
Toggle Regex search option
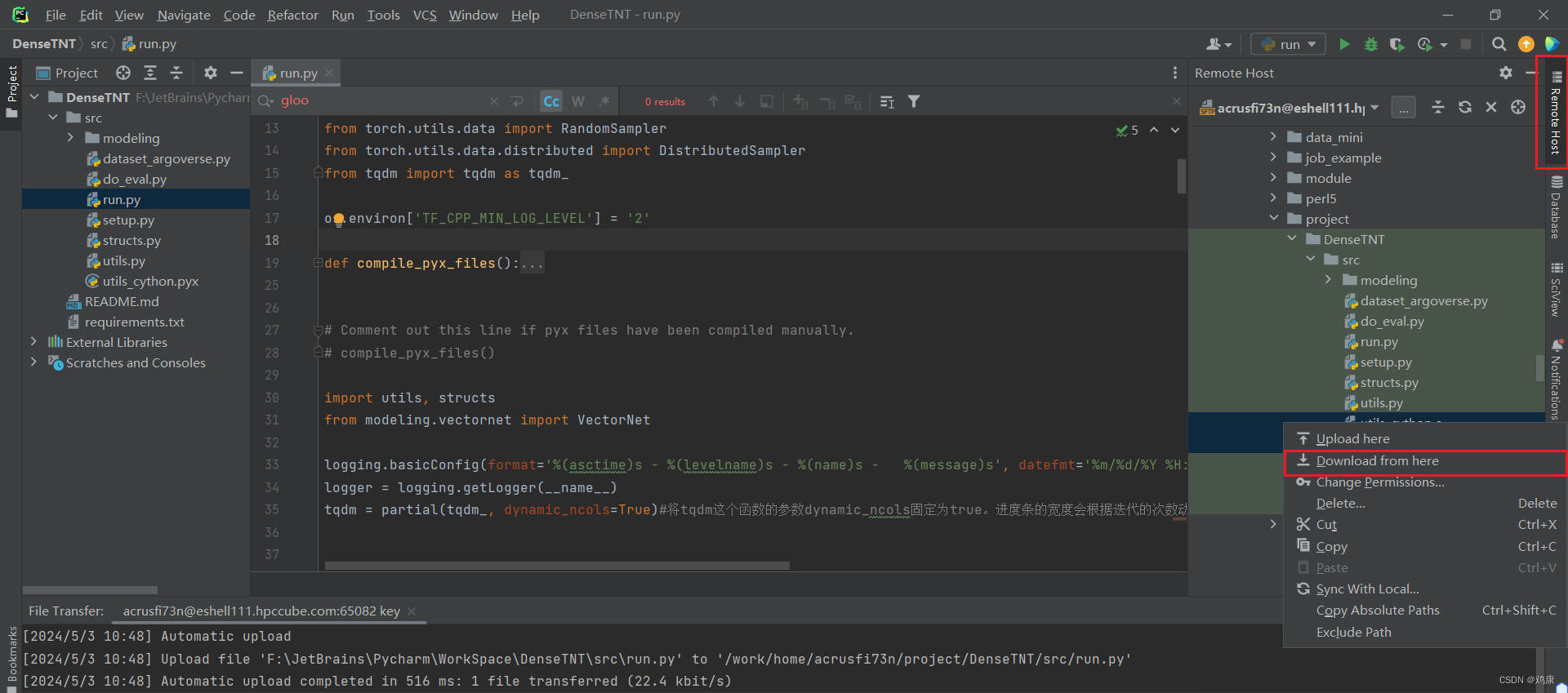click(x=604, y=101)
